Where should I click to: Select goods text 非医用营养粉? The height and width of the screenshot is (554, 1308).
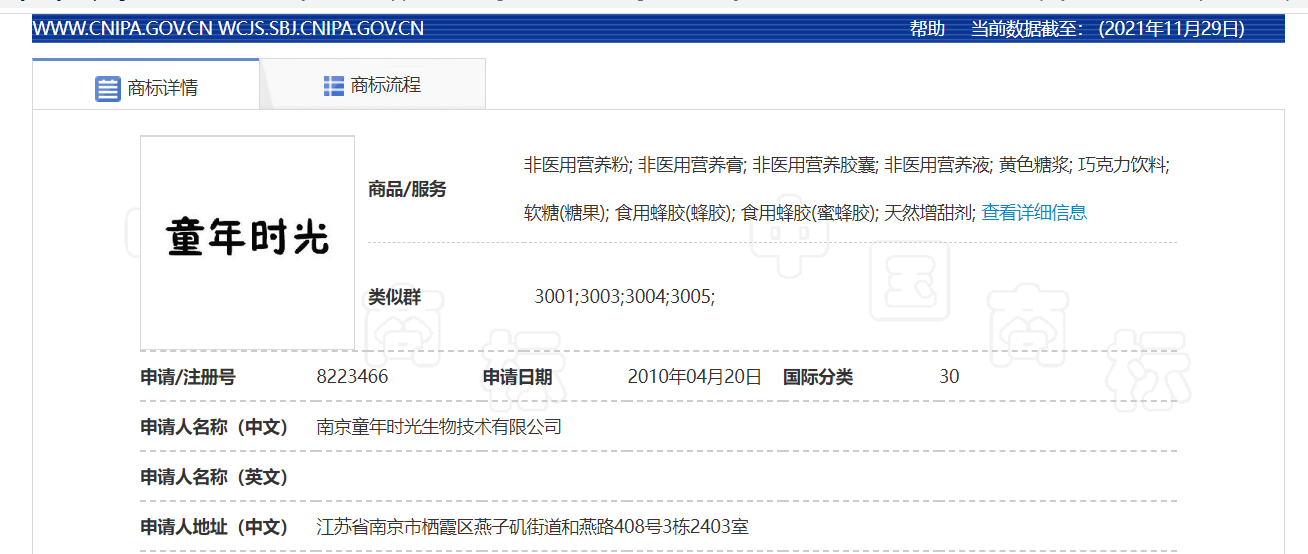click(577, 165)
